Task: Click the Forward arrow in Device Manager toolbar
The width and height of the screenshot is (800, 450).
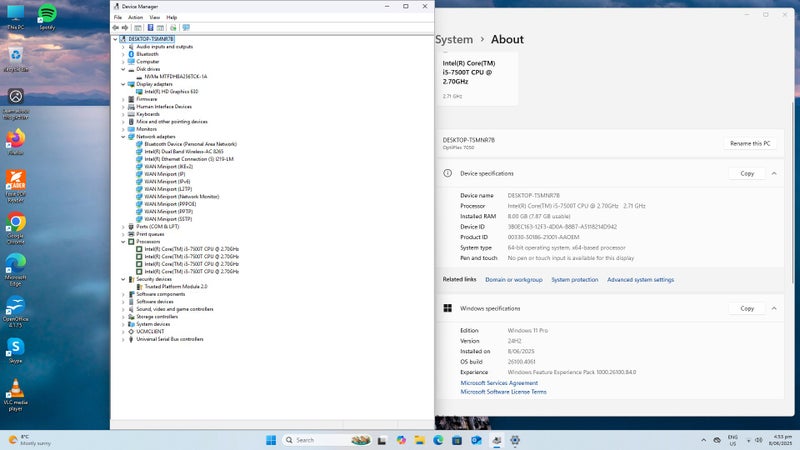Action: coord(125,28)
